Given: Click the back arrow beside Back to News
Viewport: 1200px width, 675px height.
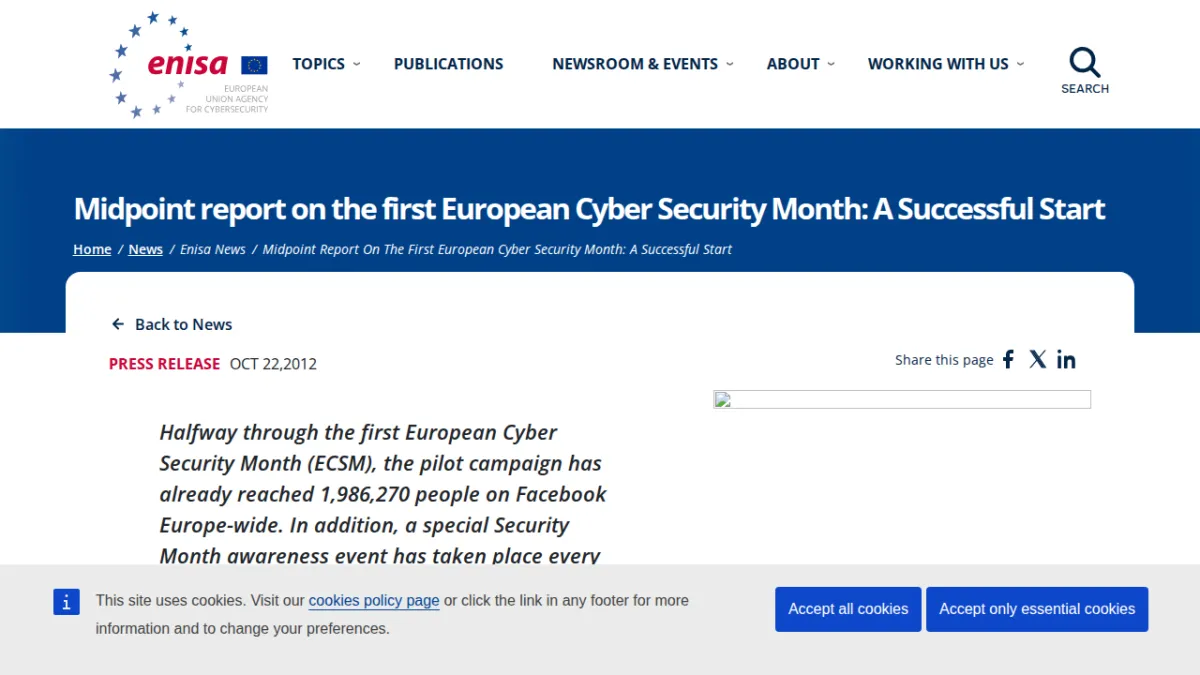Looking at the screenshot, I should coord(118,325).
